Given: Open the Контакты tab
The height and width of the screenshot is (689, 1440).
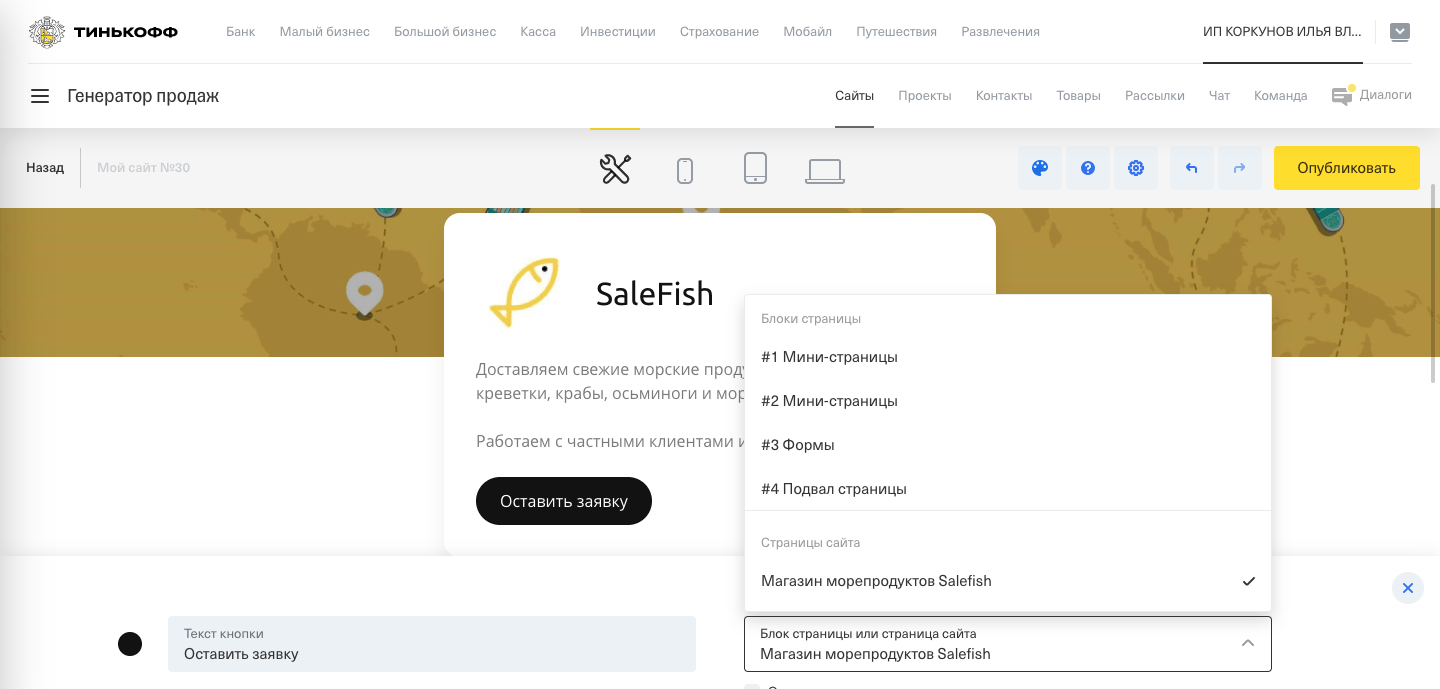Looking at the screenshot, I should (x=1004, y=96).
